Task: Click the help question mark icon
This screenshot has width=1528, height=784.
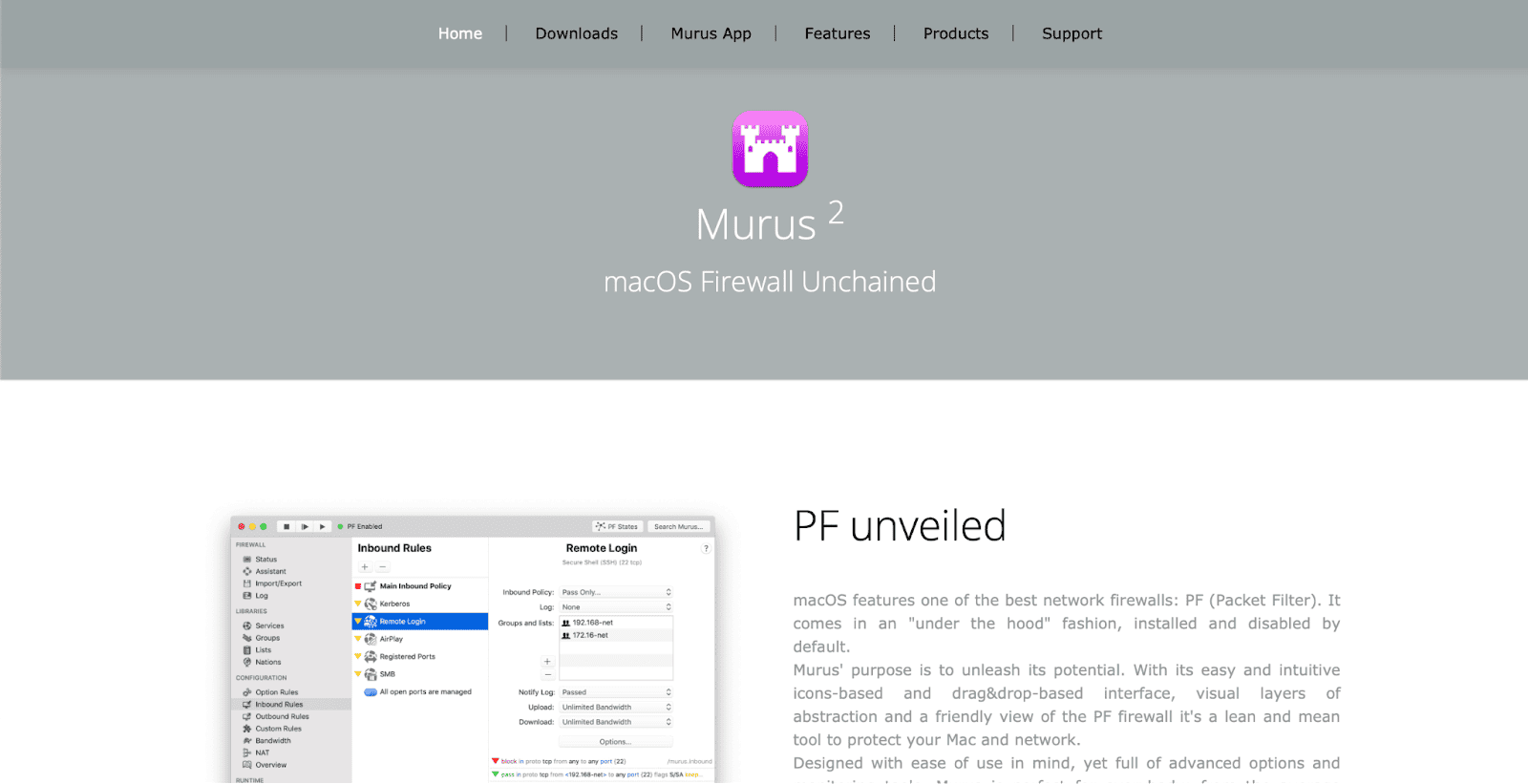Action: click(x=707, y=548)
